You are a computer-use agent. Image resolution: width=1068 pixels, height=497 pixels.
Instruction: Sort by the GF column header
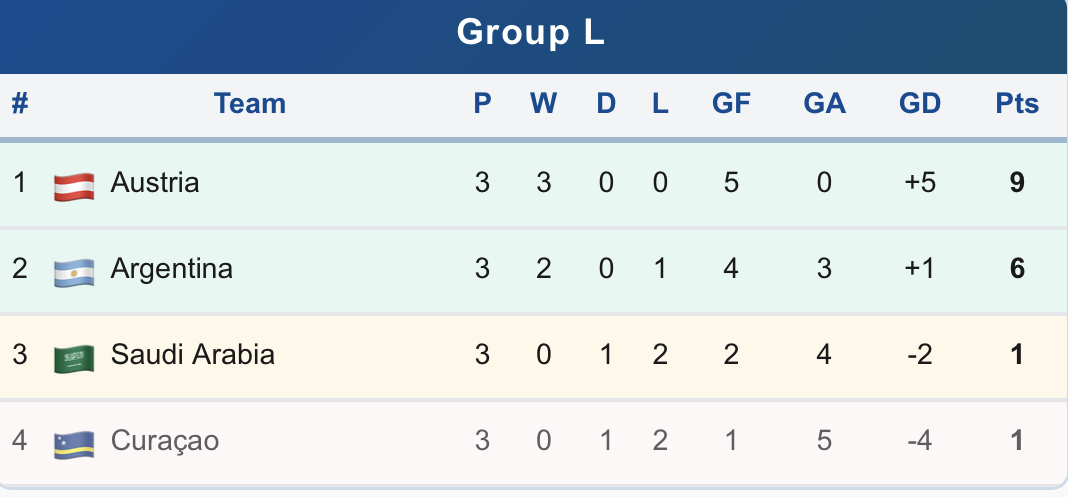coord(731,103)
